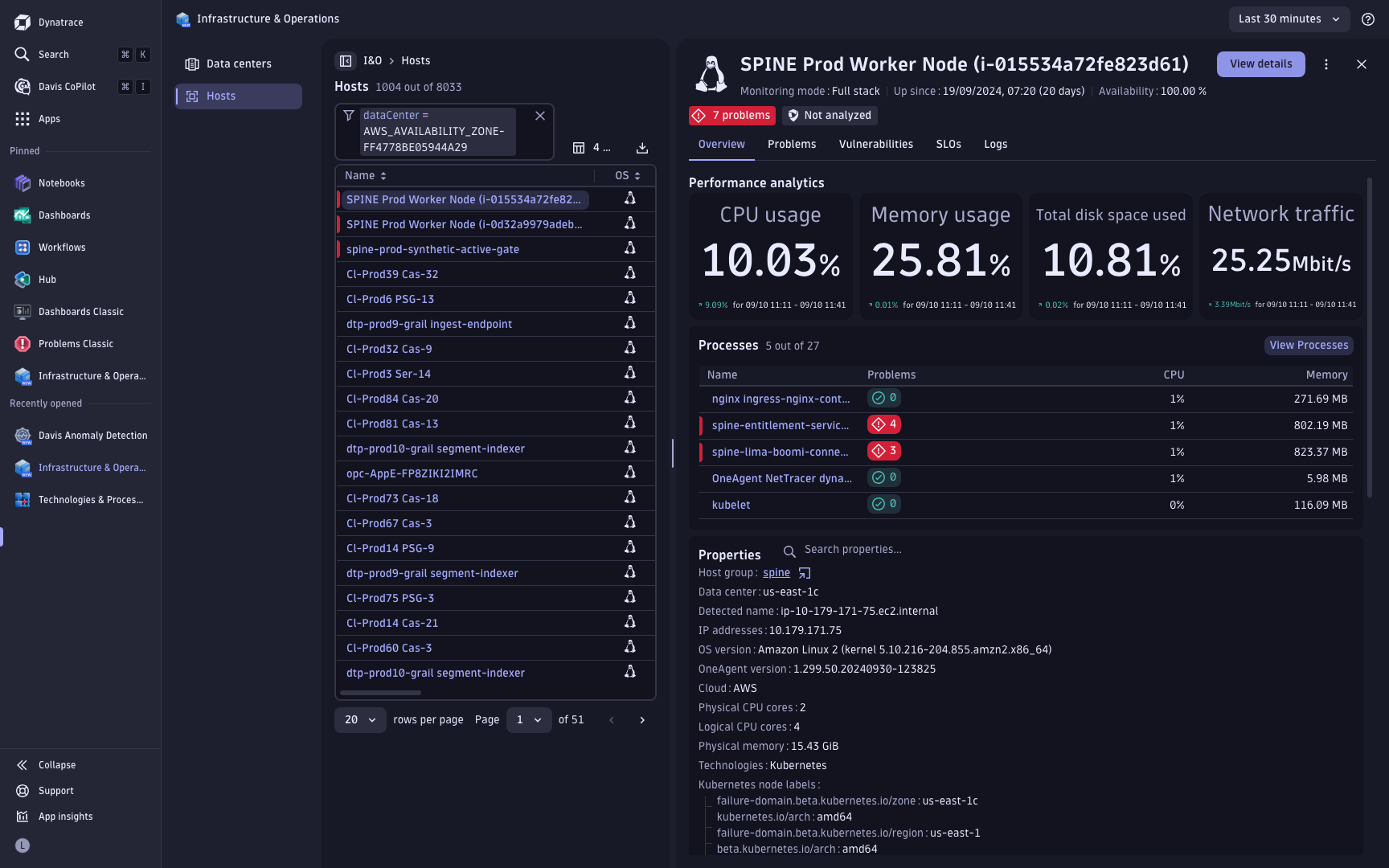Open the Dynatrace logo home

(23, 23)
